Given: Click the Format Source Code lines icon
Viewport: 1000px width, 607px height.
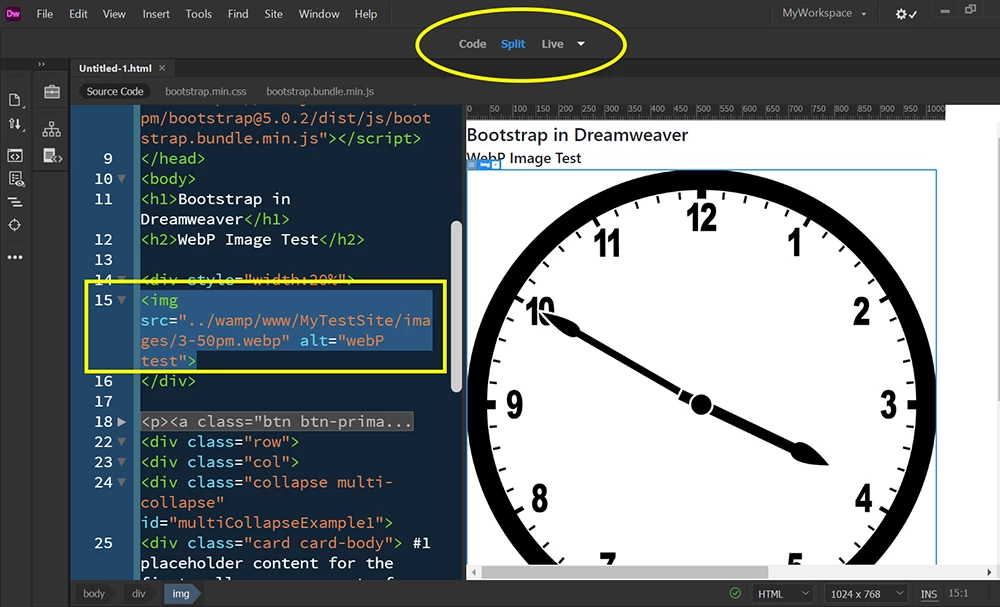Looking at the screenshot, I should tap(15, 202).
